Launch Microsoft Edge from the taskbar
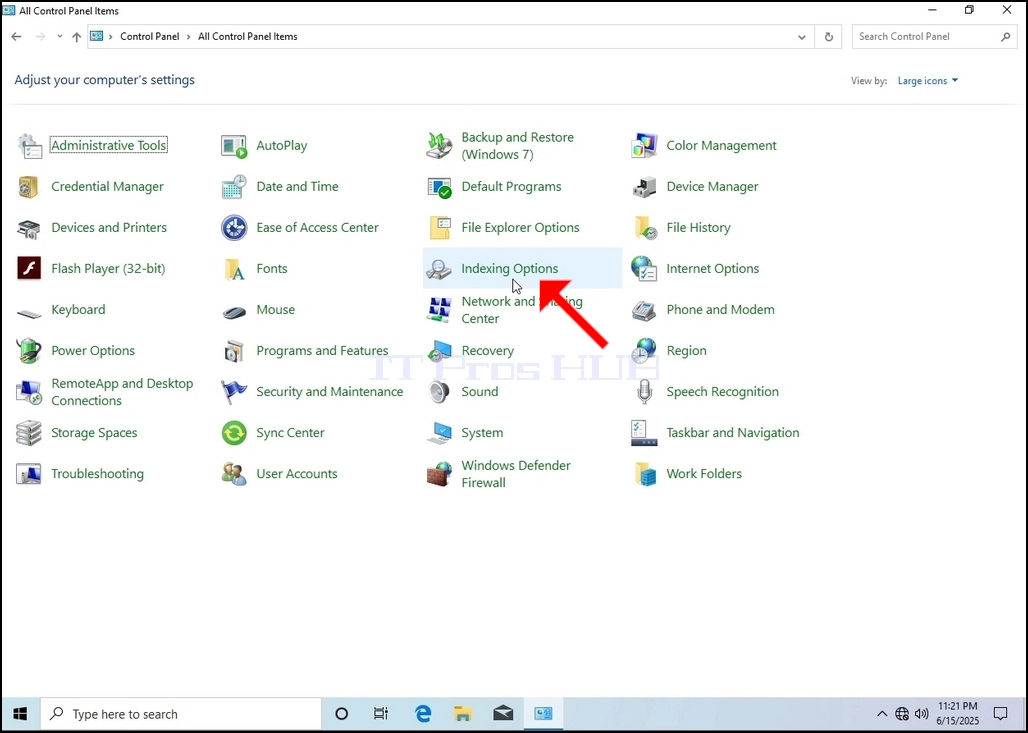 click(x=423, y=713)
